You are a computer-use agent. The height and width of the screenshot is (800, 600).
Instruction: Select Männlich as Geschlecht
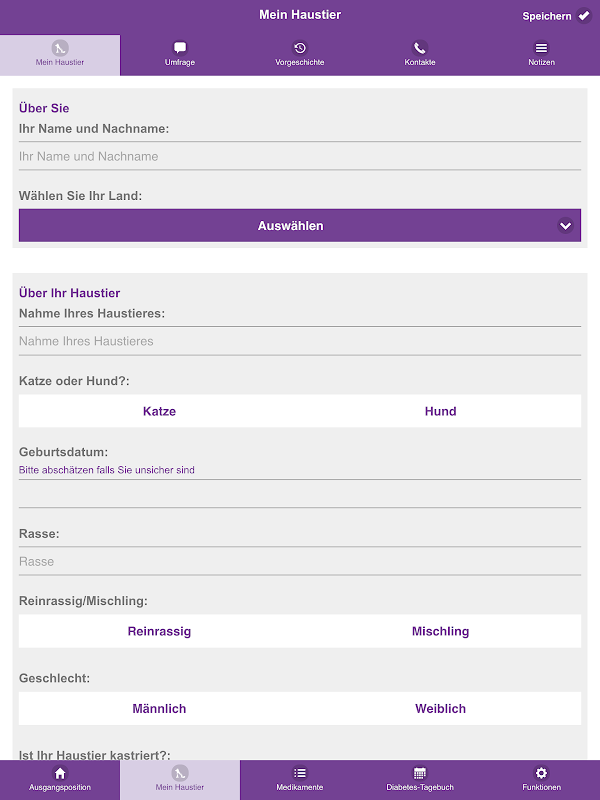(159, 709)
